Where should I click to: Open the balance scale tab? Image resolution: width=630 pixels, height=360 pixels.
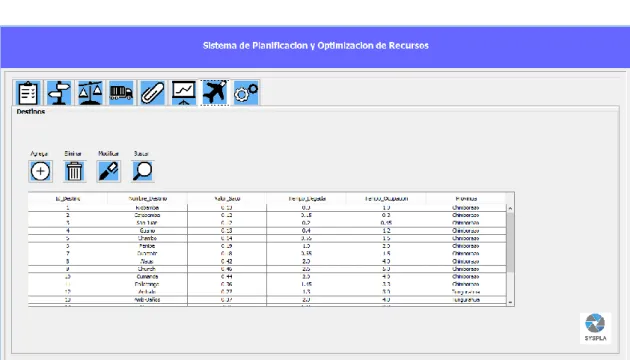(x=90, y=93)
